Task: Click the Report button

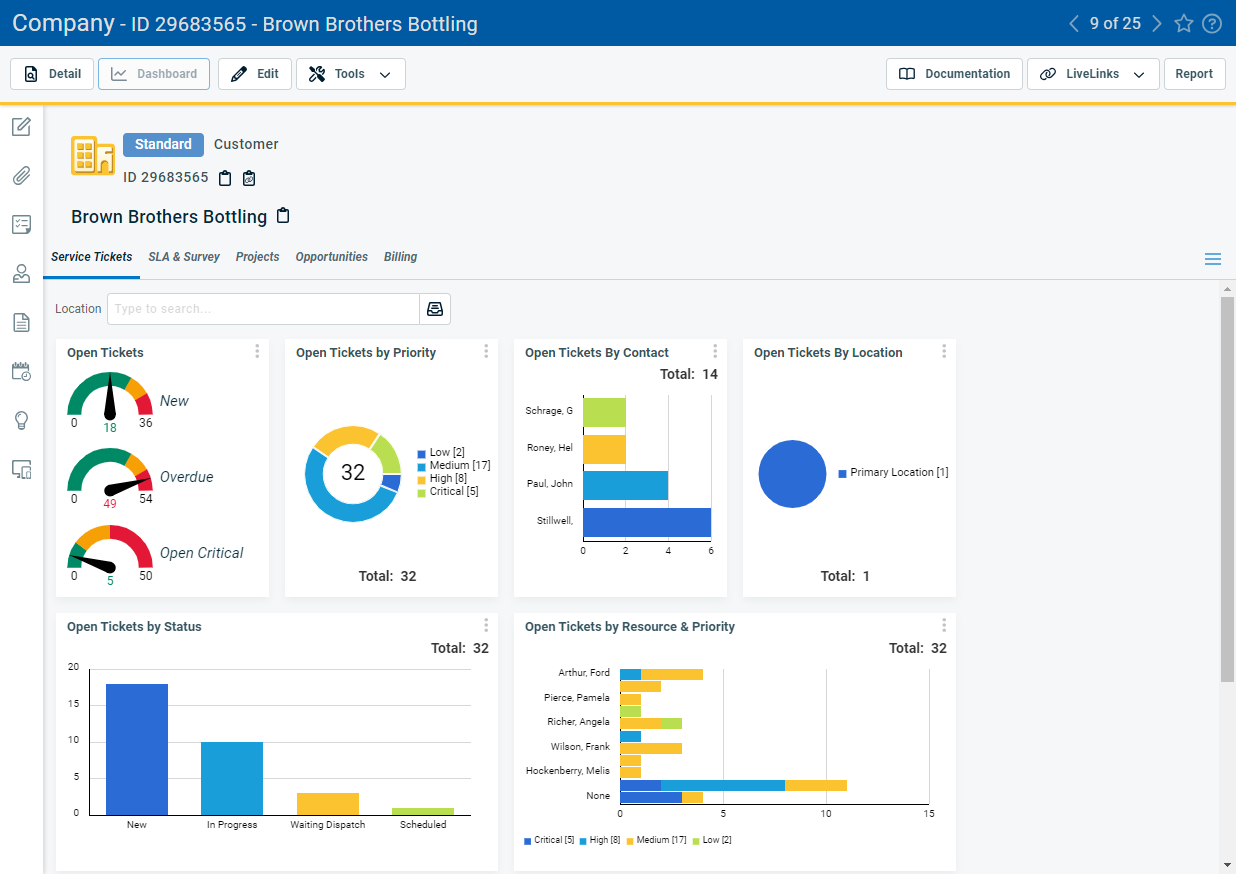Action: coord(1194,74)
